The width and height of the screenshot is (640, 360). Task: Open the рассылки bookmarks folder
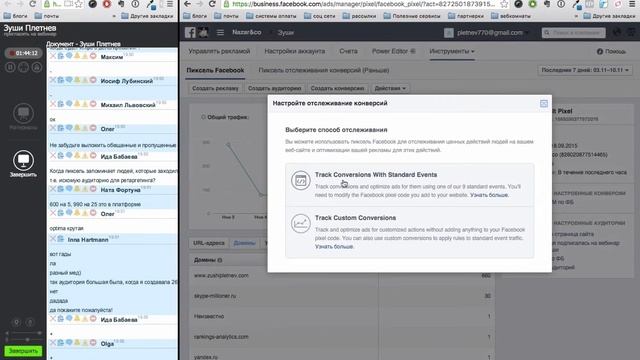point(359,16)
